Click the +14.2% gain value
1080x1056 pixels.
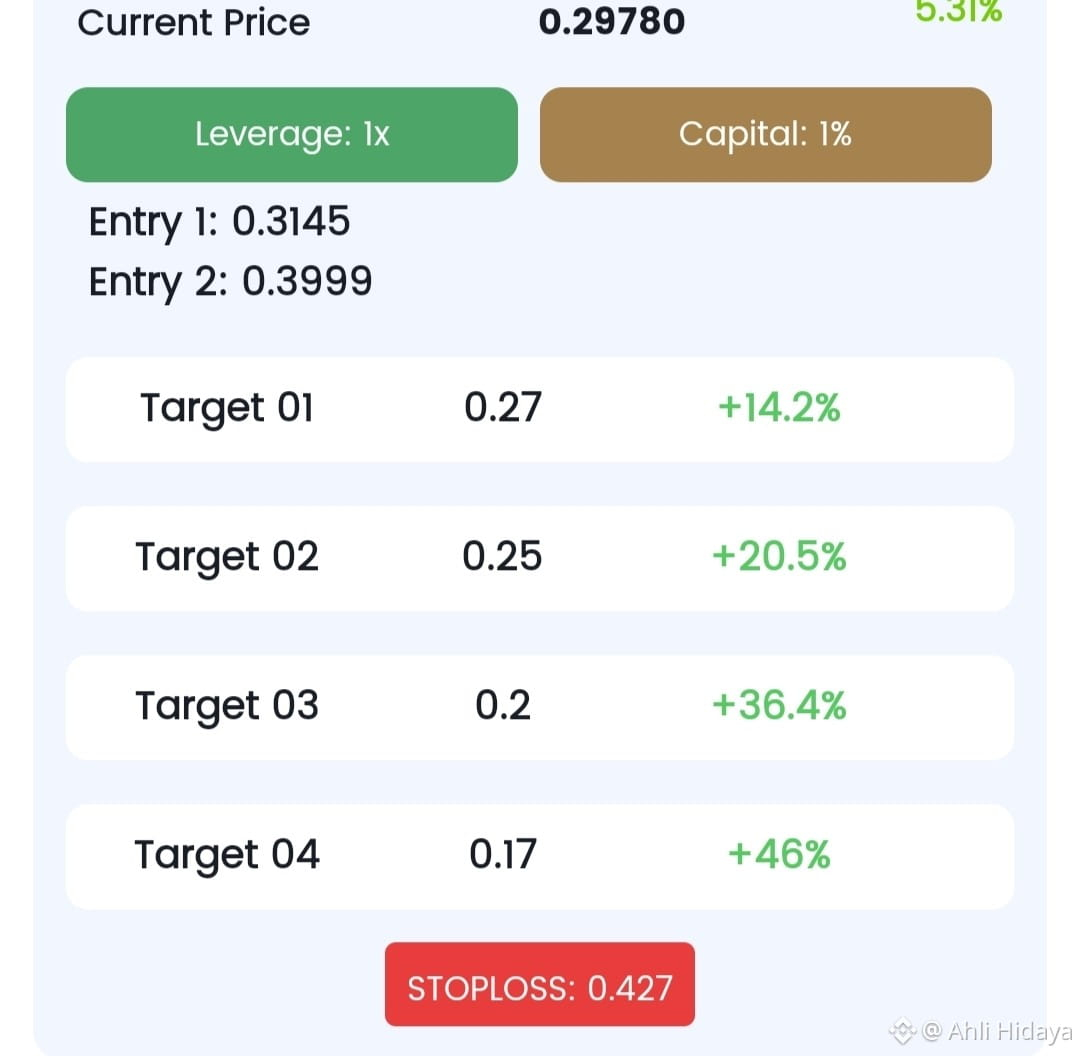779,407
